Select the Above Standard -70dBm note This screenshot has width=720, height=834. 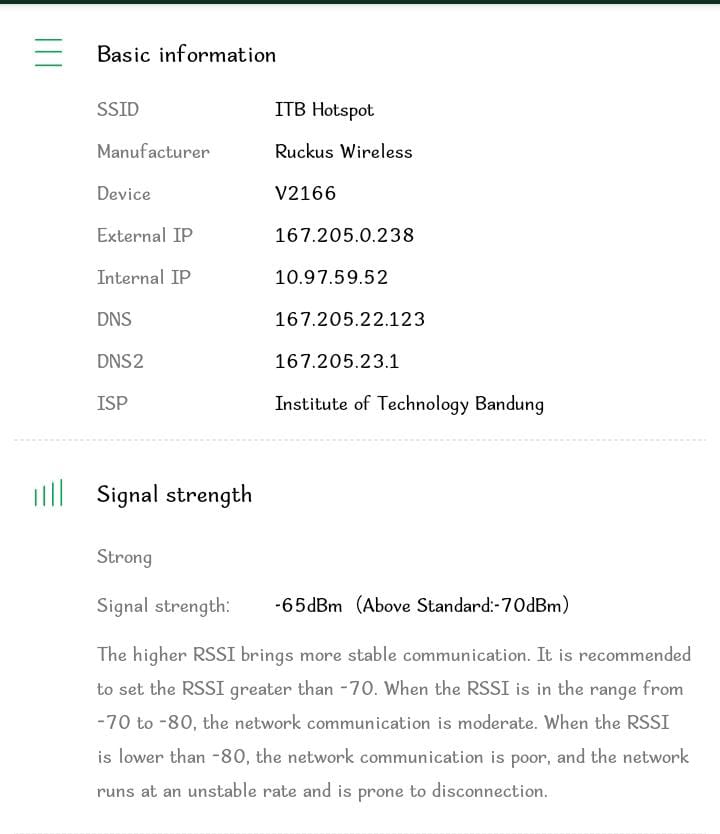pos(462,605)
